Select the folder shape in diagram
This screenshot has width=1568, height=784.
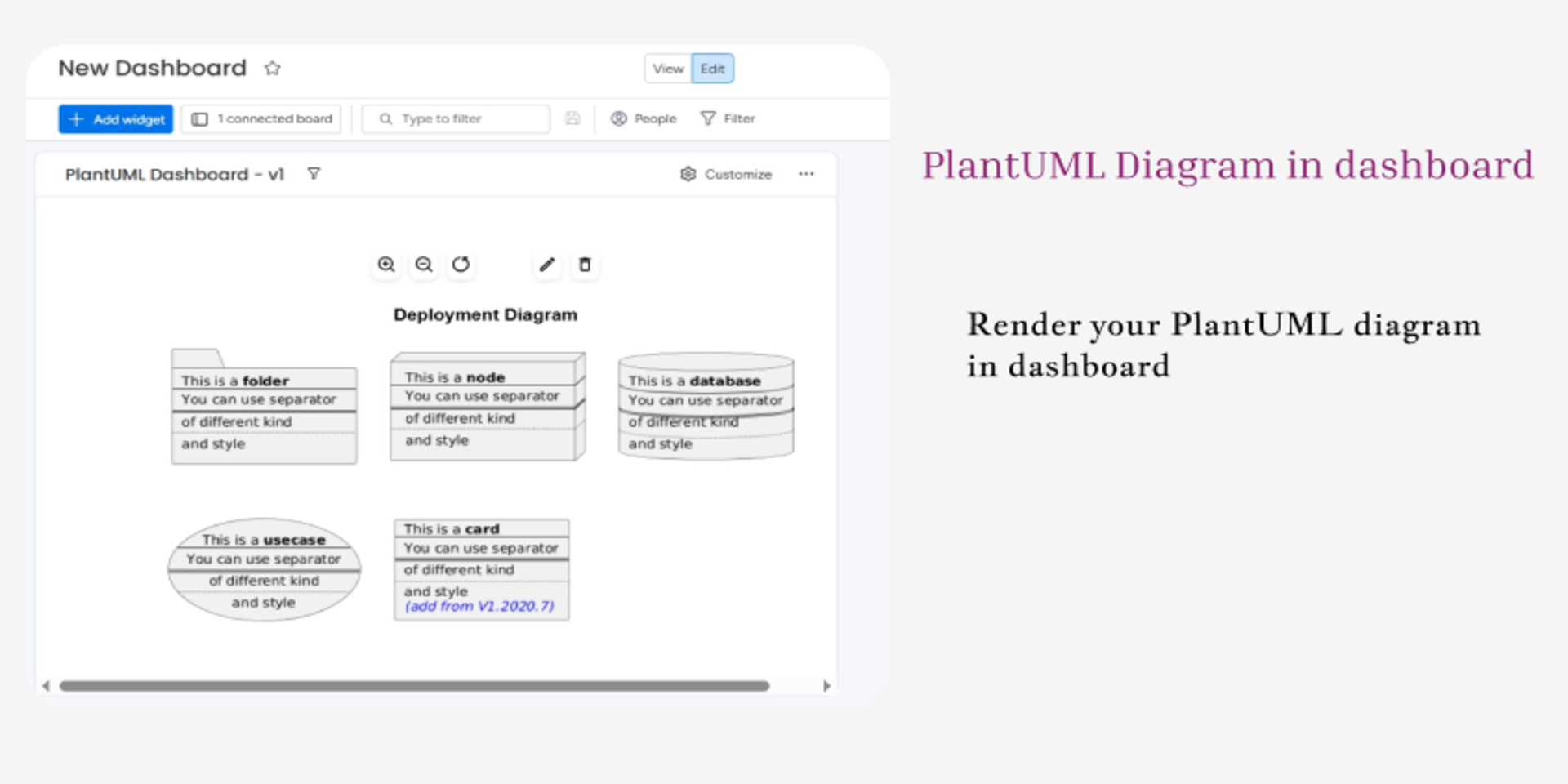pos(264,407)
